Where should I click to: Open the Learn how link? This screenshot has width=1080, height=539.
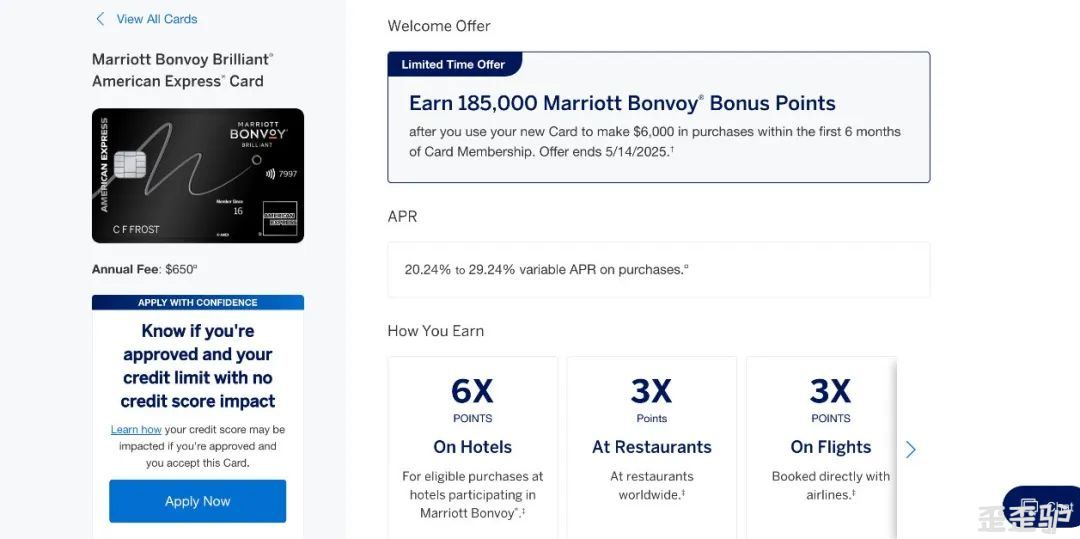(136, 429)
